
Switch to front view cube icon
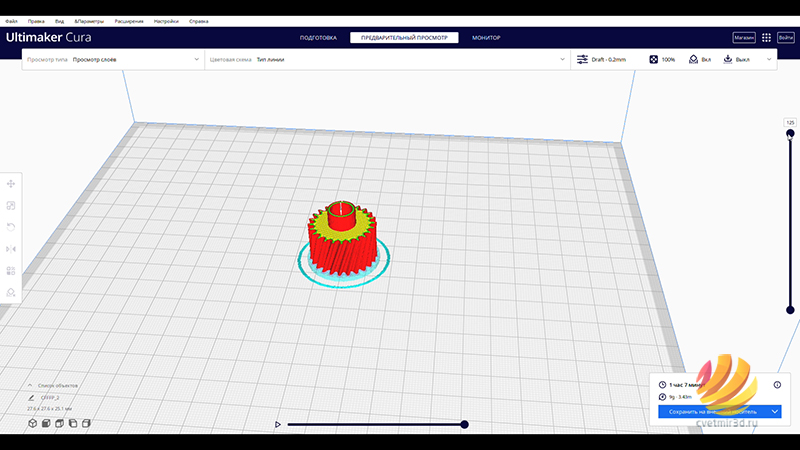46,423
